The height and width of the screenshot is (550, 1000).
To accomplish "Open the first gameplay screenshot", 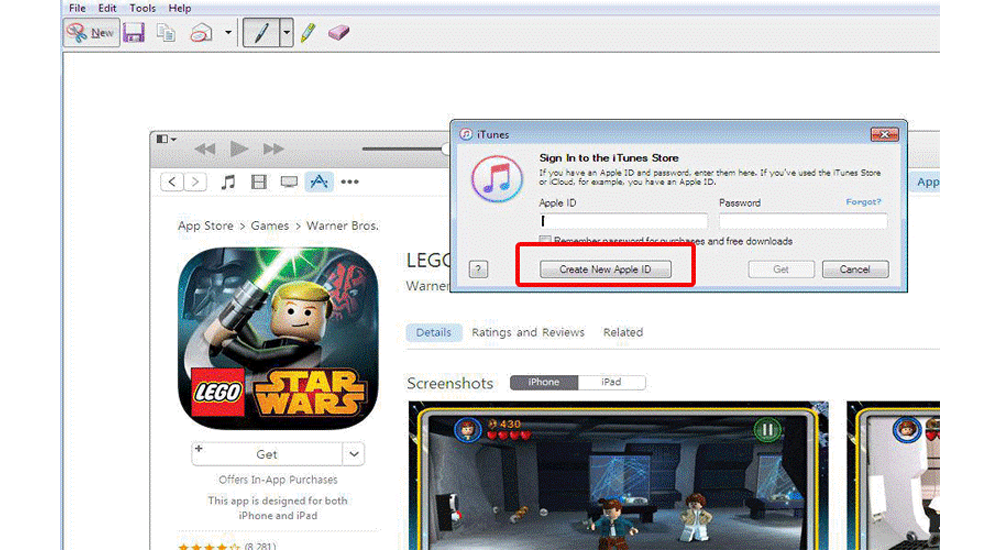I will click(618, 475).
